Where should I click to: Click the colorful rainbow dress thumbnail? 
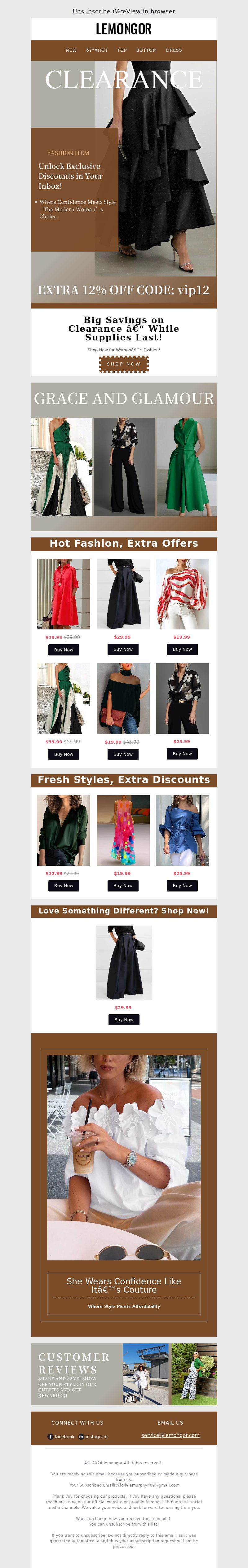(x=123, y=830)
